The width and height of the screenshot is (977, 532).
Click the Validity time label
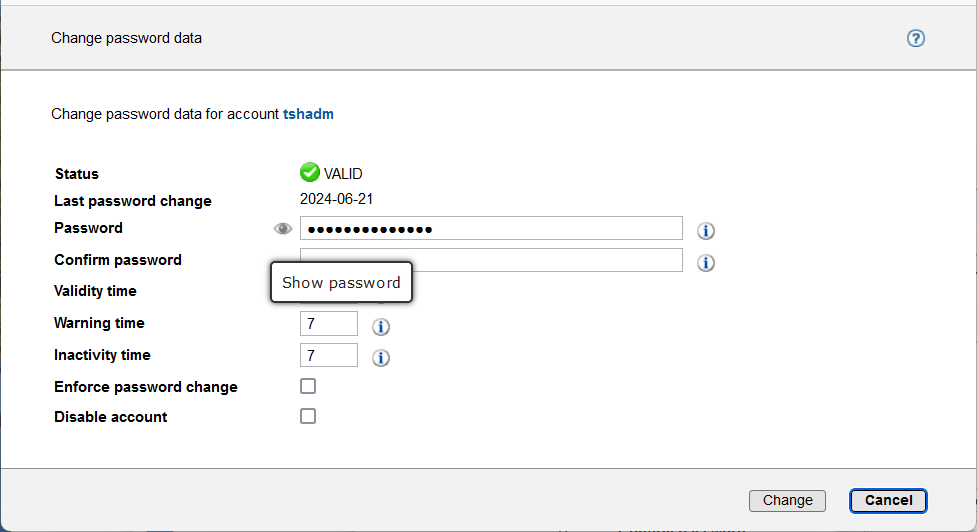click(x=95, y=291)
